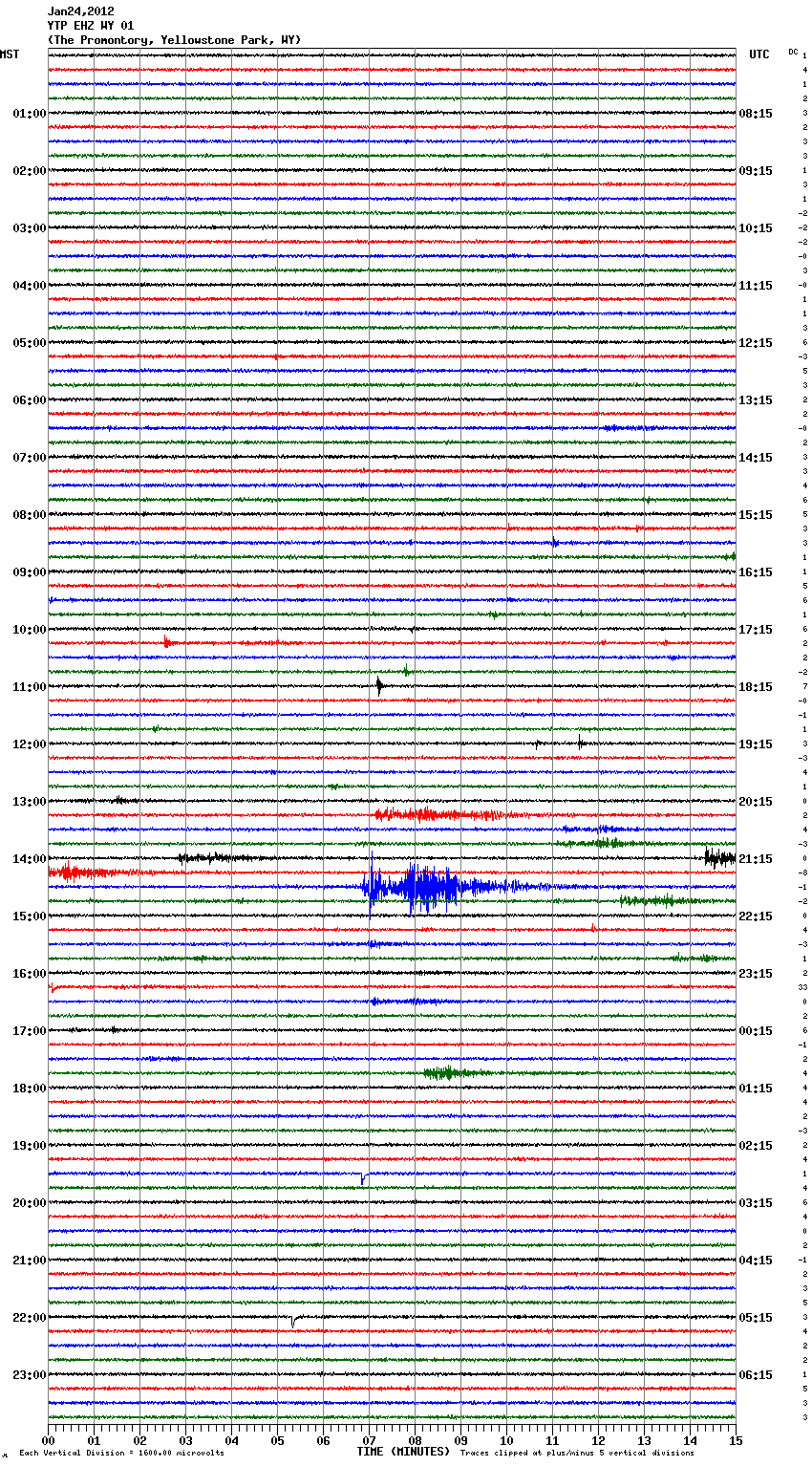
Task: Click the 19:15 UTC time label
Action: point(756,744)
